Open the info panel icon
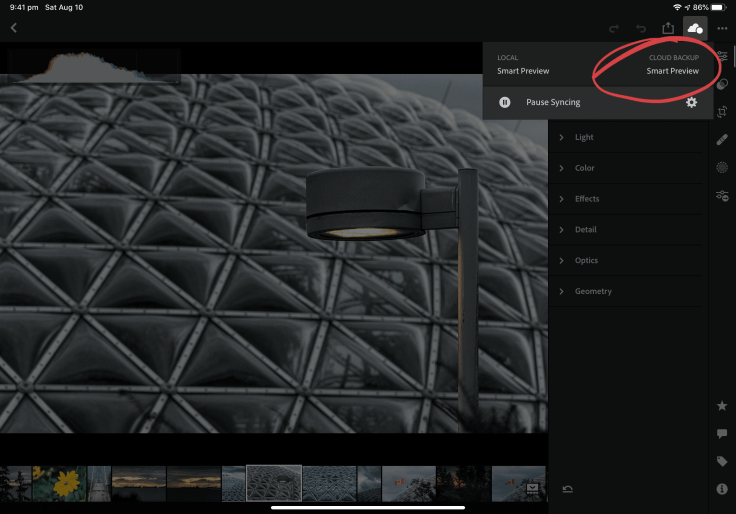The width and height of the screenshot is (736, 514). pyautogui.click(x=722, y=489)
